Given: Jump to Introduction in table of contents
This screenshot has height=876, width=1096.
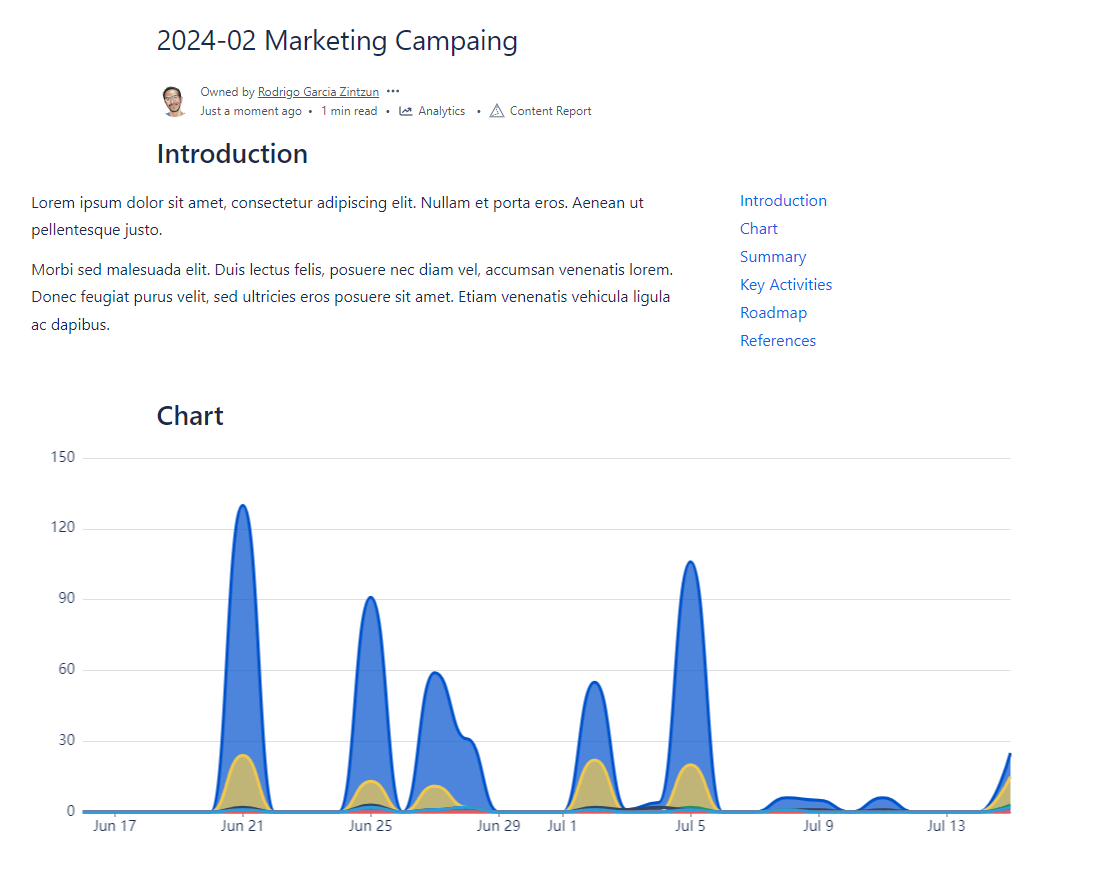Looking at the screenshot, I should click(x=783, y=201).
